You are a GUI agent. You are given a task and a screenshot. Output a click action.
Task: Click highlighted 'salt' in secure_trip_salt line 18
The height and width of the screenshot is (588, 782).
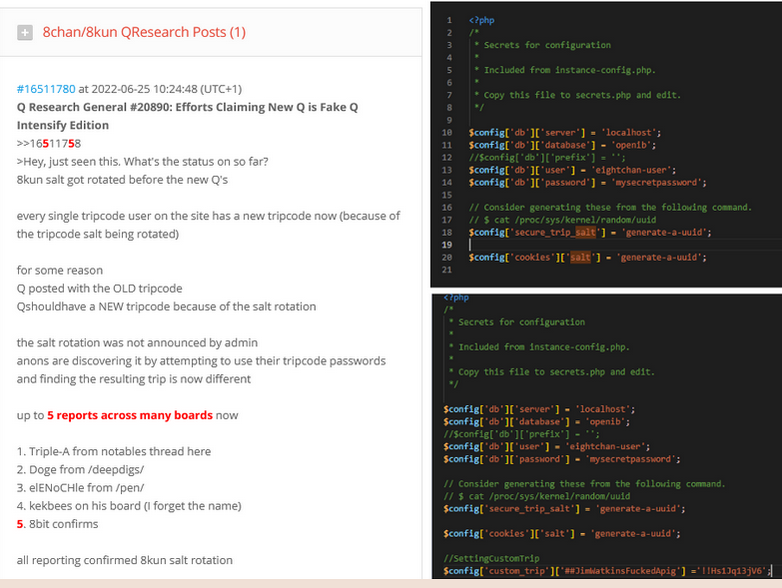click(x=586, y=232)
